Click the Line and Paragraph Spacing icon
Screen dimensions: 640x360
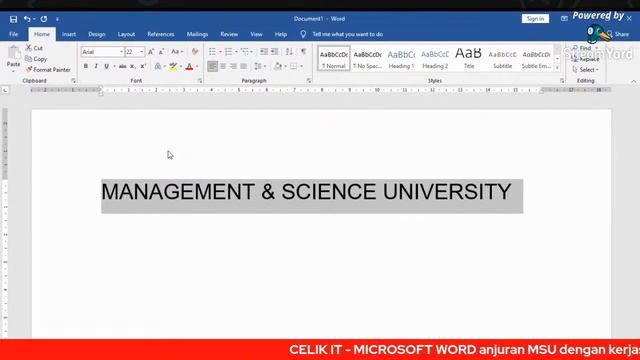pyautogui.click(x=258, y=66)
